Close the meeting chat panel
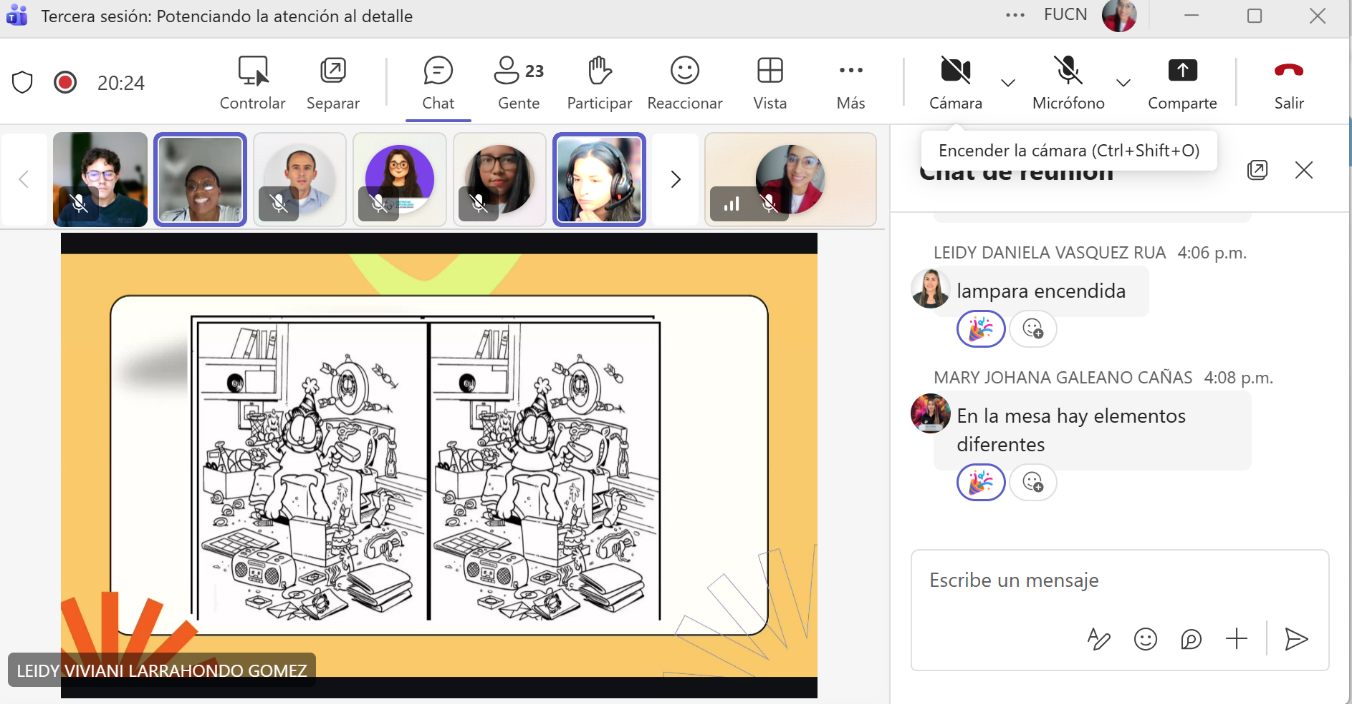Screen dimensions: 1352x704 click(1304, 170)
